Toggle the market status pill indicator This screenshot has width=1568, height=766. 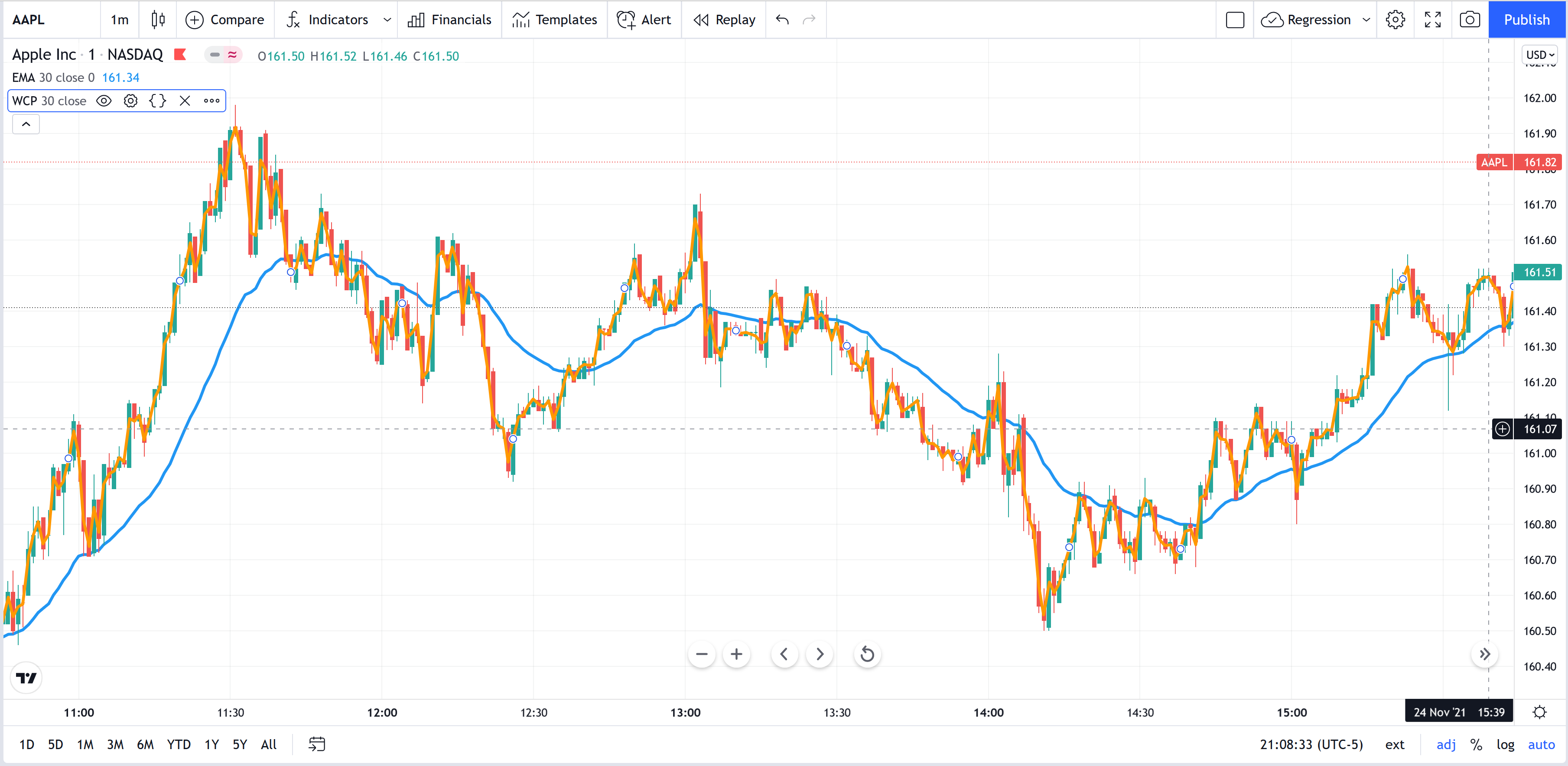tap(223, 55)
